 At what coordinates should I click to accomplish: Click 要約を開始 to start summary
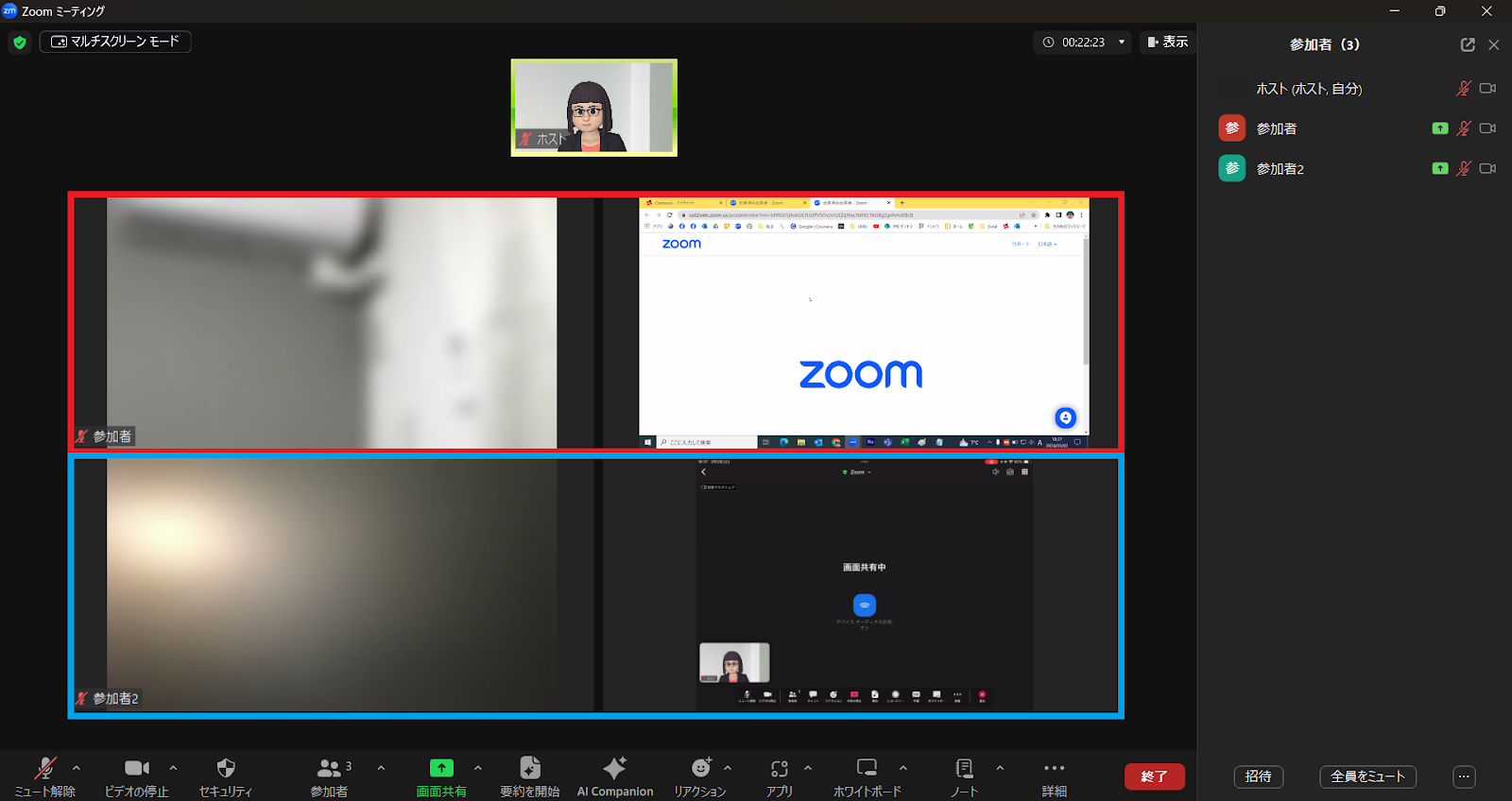530,776
